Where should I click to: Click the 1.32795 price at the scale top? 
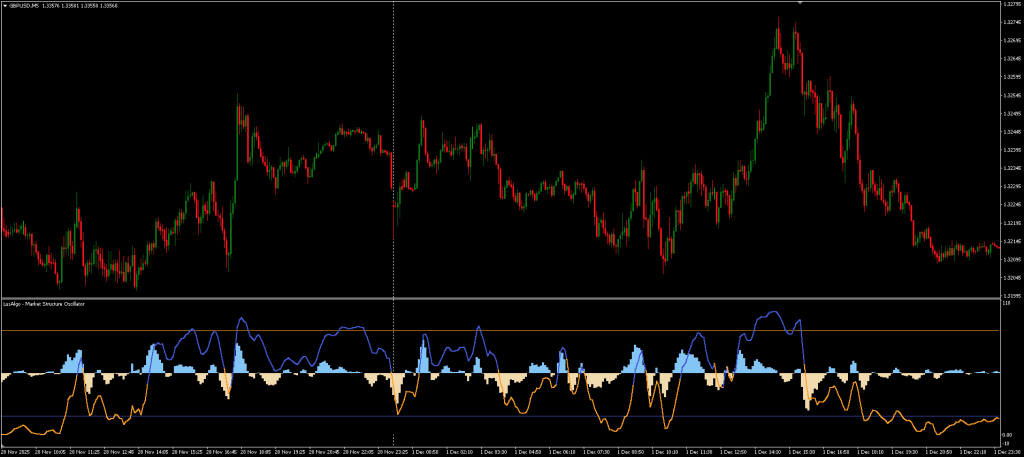pos(1010,4)
